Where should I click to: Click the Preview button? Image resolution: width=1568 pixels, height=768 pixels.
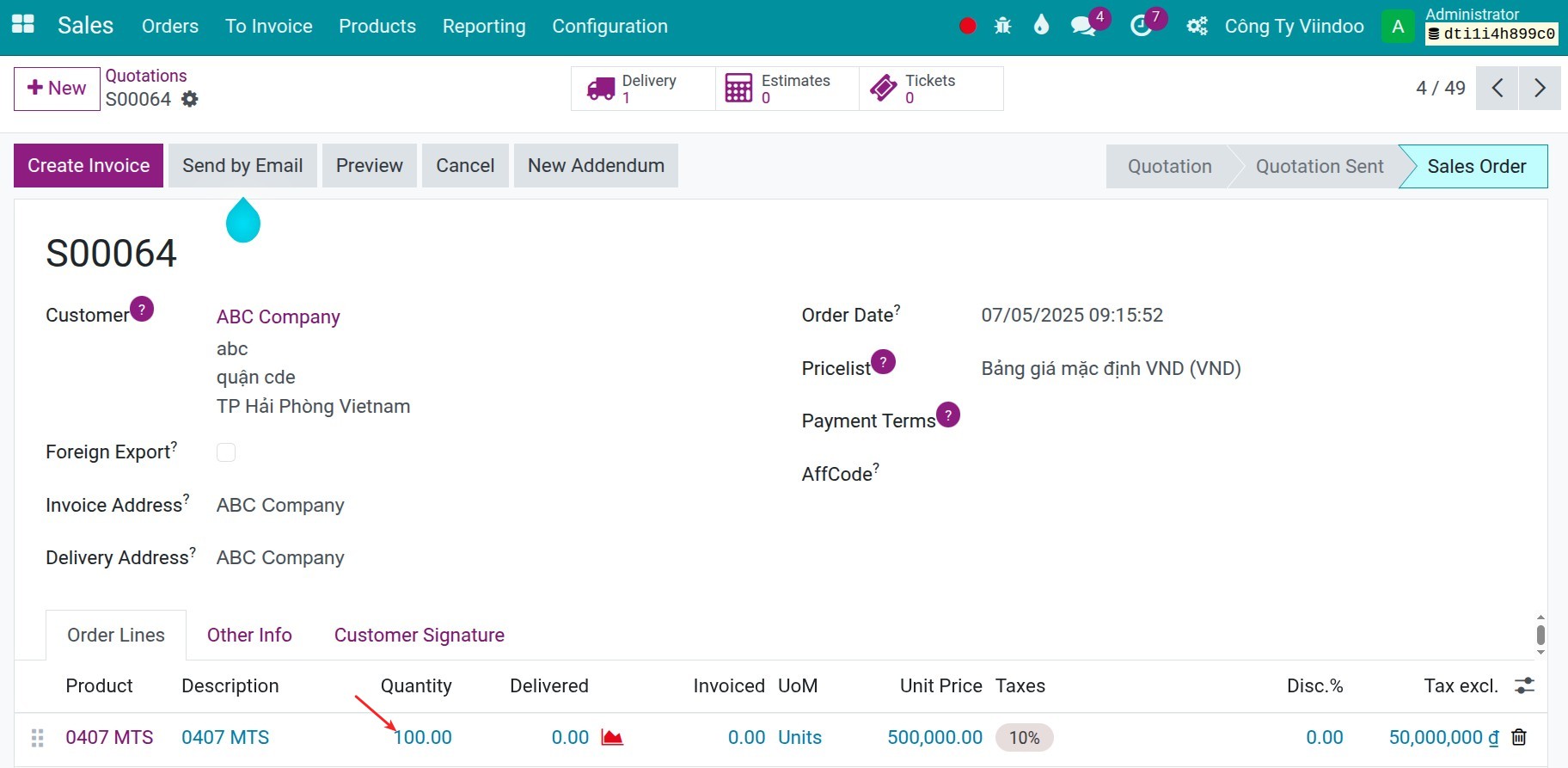click(x=370, y=166)
